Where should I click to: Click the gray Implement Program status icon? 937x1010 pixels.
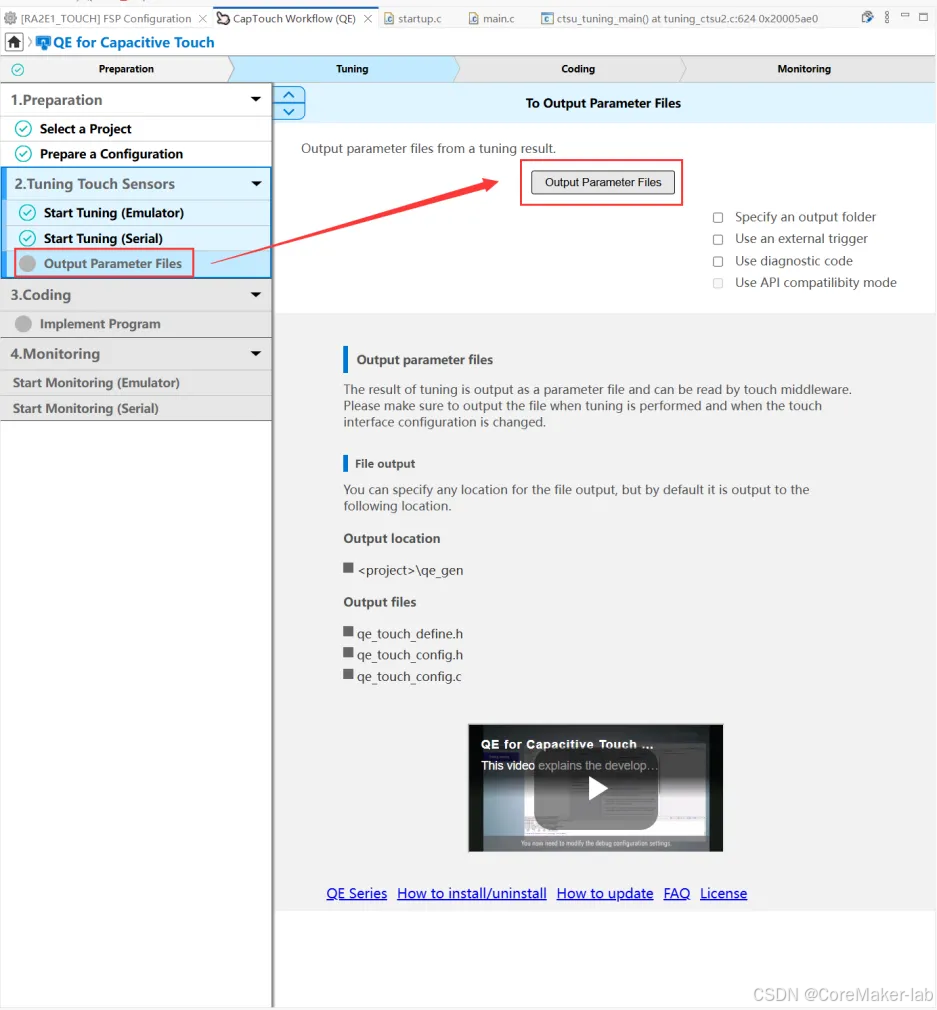coord(23,324)
